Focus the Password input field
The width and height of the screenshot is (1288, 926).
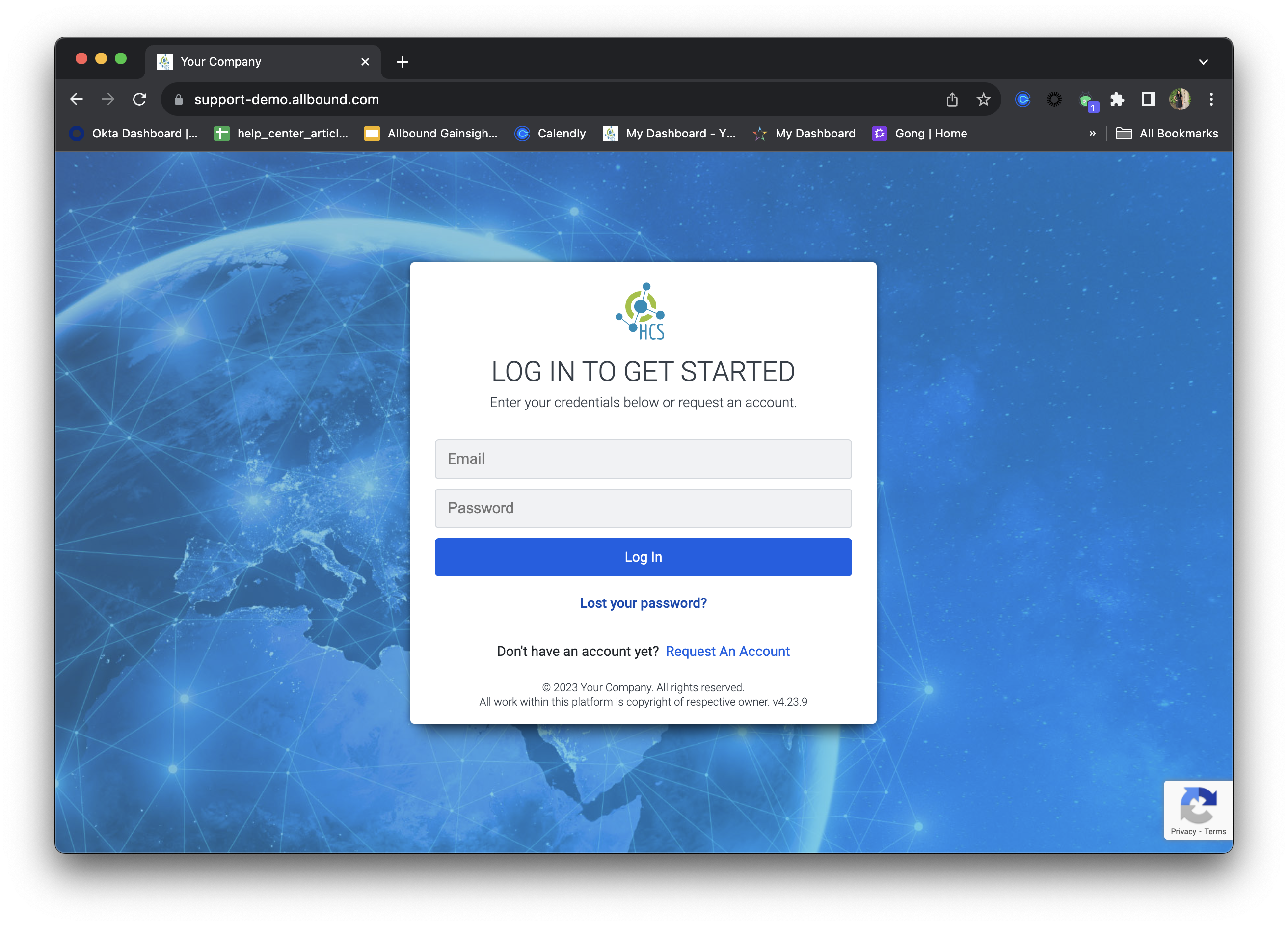tap(644, 509)
